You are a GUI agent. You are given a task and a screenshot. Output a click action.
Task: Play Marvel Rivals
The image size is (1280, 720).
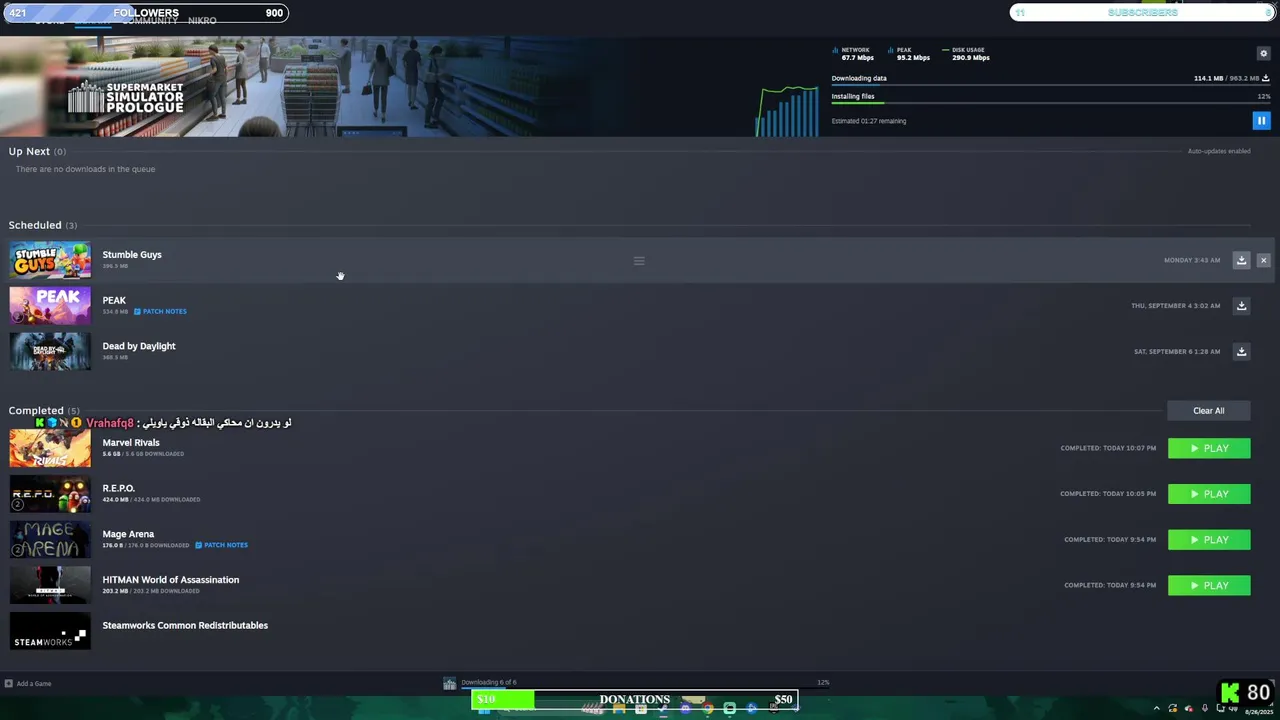click(x=1209, y=448)
